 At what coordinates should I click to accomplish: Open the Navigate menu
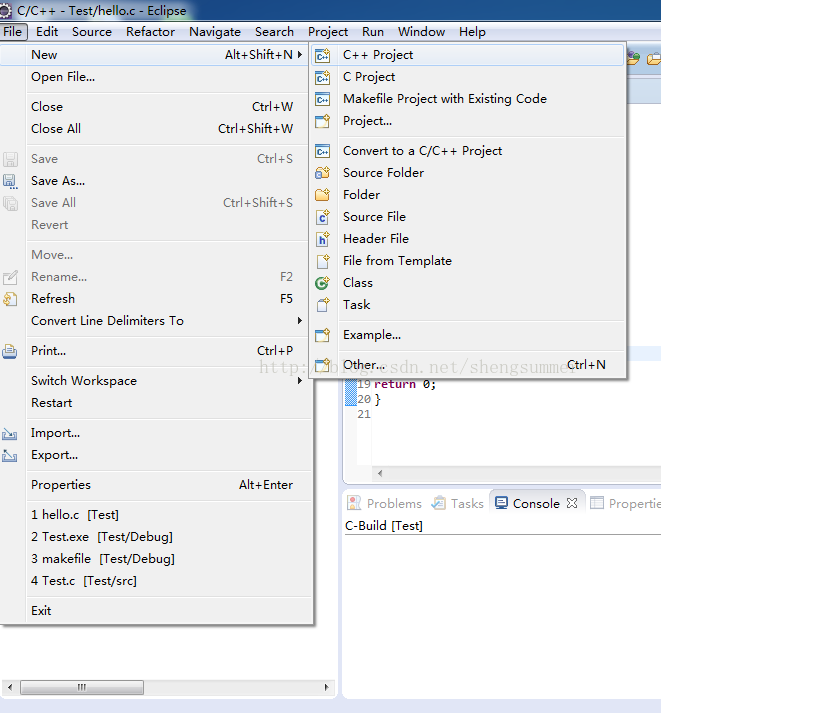pos(215,32)
